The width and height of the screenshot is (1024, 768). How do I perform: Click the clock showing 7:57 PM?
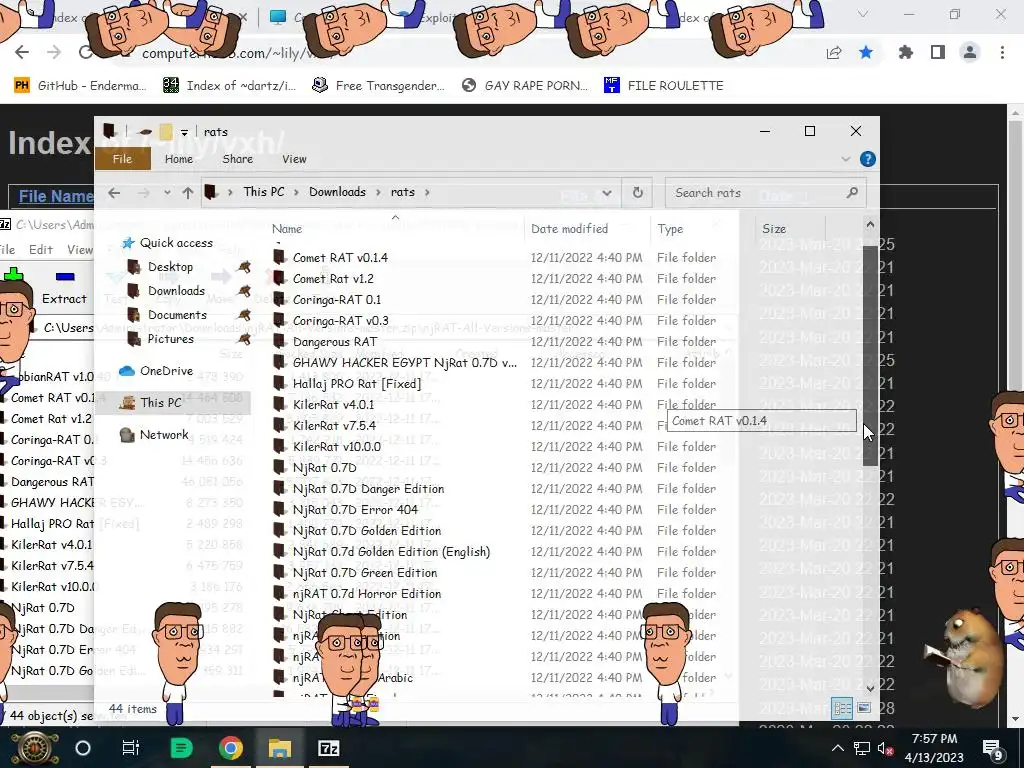(x=934, y=739)
